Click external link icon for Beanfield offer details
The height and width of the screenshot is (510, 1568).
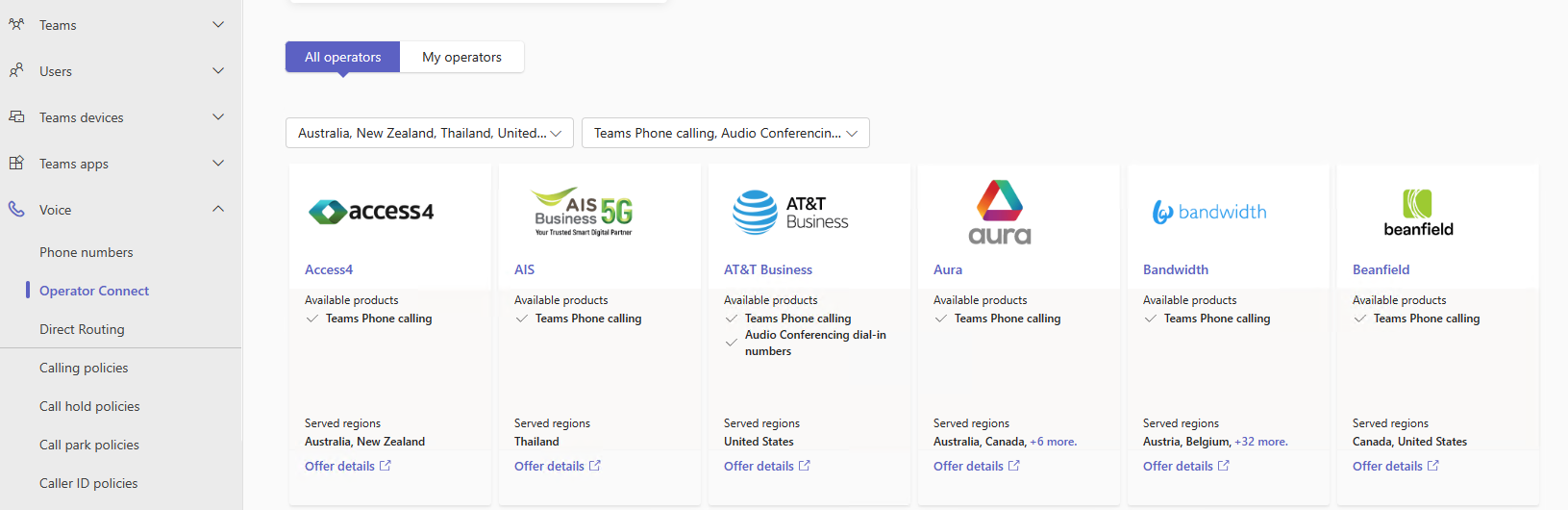tap(1433, 466)
